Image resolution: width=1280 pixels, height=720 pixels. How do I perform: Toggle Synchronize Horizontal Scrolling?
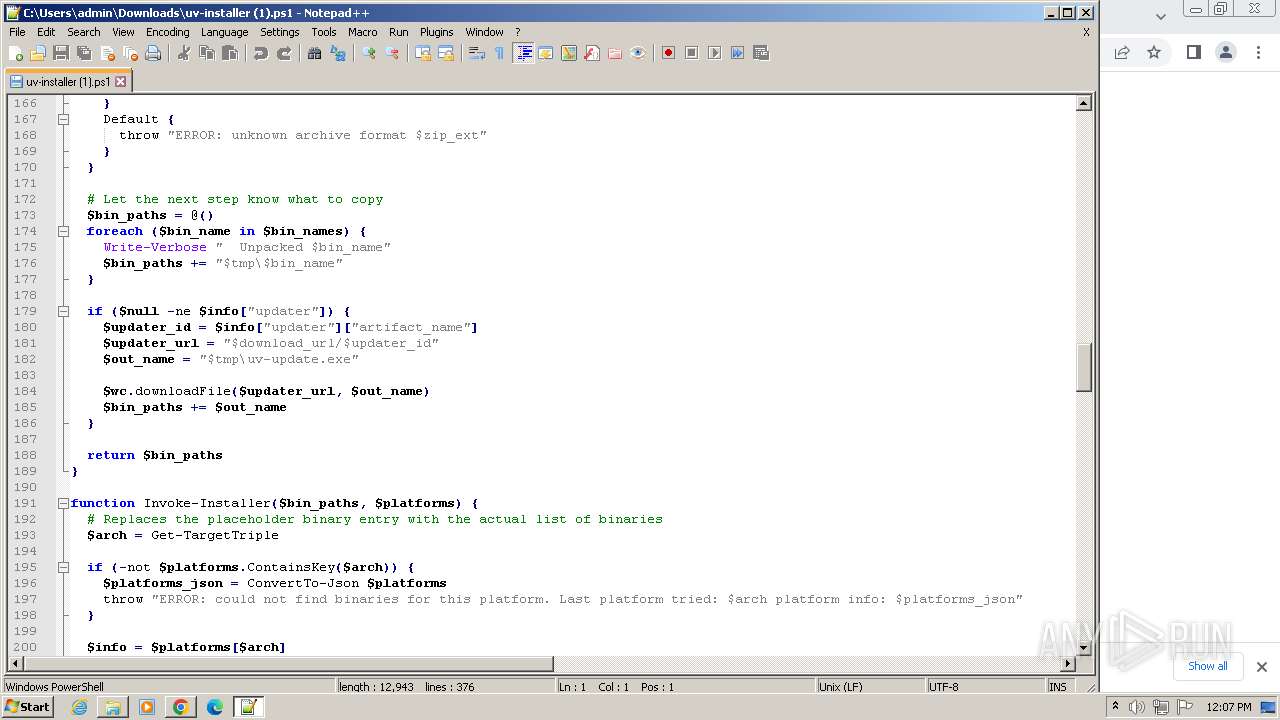click(446, 53)
